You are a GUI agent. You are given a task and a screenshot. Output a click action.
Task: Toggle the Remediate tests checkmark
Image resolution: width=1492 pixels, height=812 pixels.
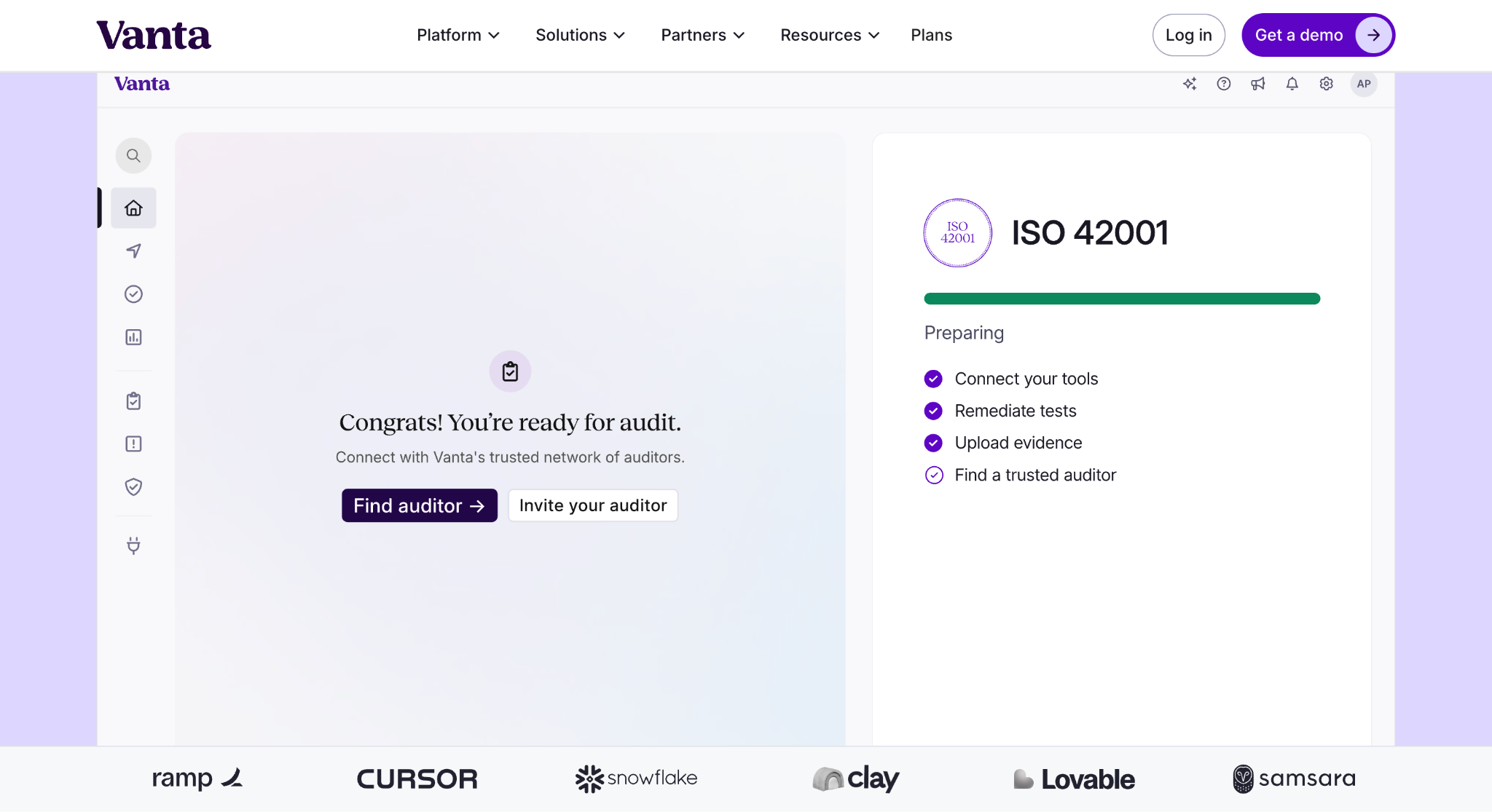pos(933,411)
